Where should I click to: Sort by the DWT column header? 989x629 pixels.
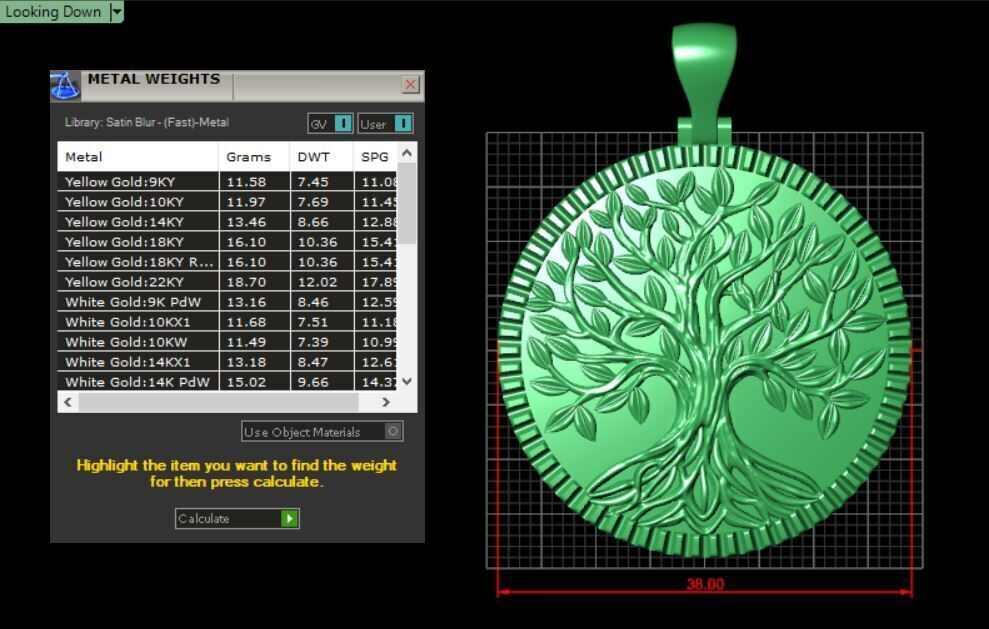(x=322, y=157)
